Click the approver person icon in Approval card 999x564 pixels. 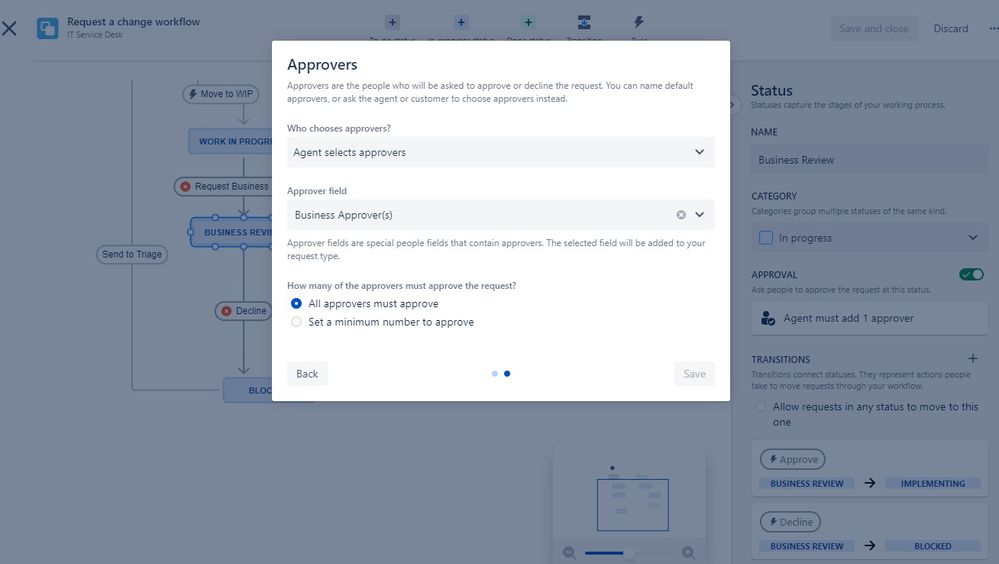click(x=768, y=318)
